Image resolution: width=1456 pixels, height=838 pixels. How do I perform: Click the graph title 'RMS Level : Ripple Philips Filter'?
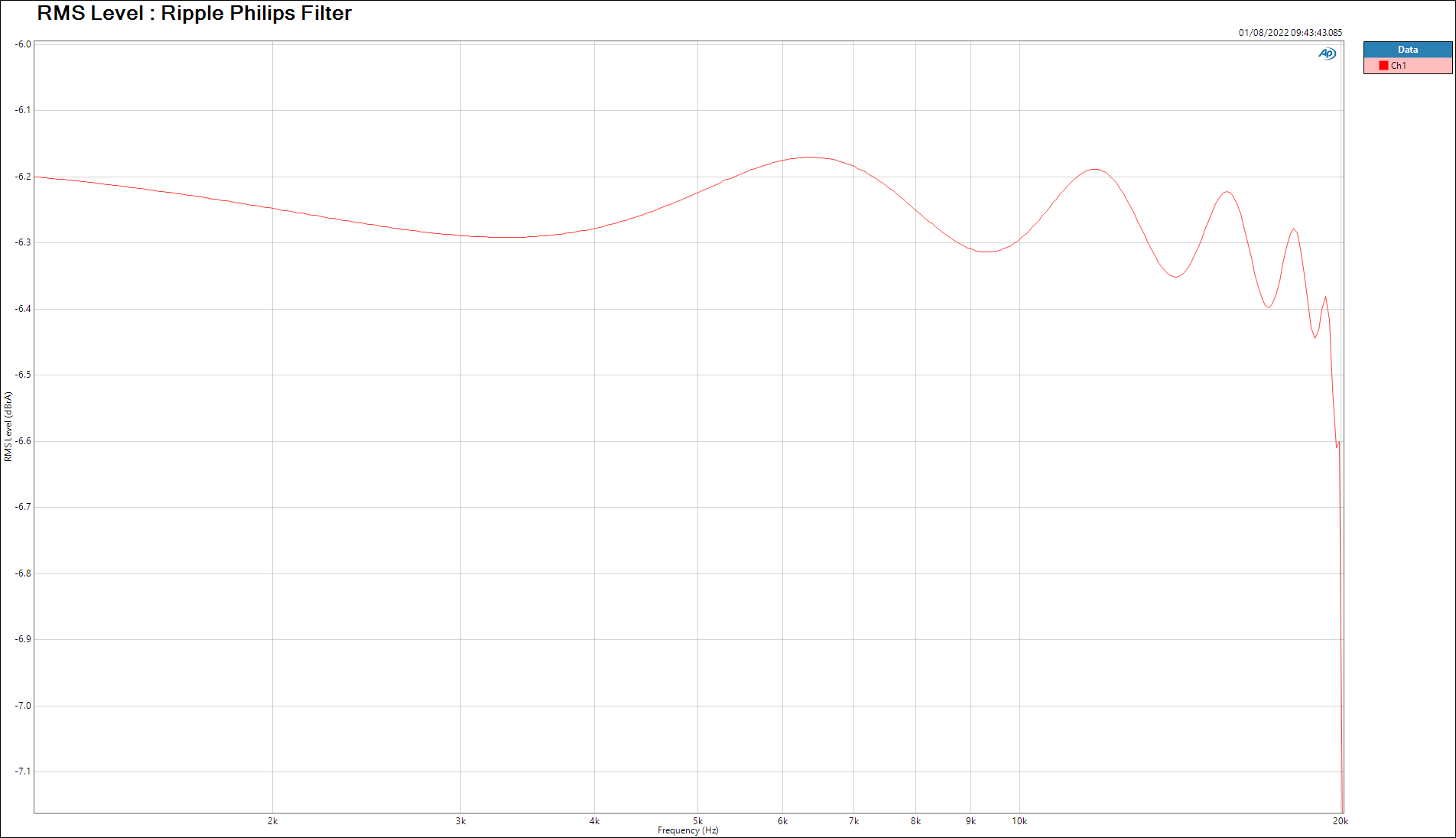click(x=194, y=14)
